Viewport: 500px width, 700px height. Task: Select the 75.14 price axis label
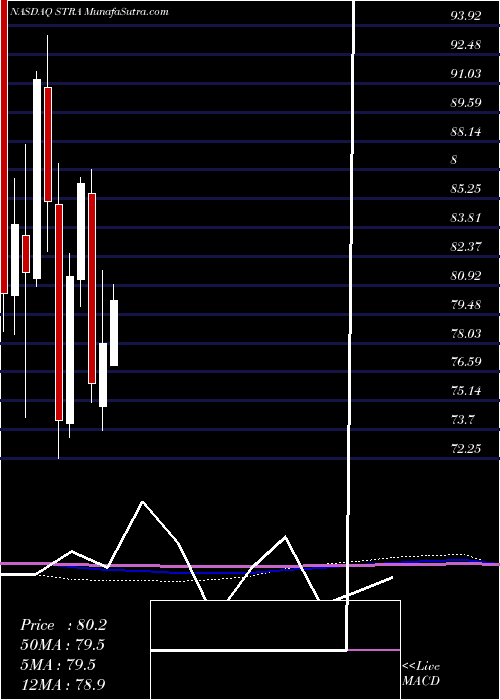coord(466,392)
